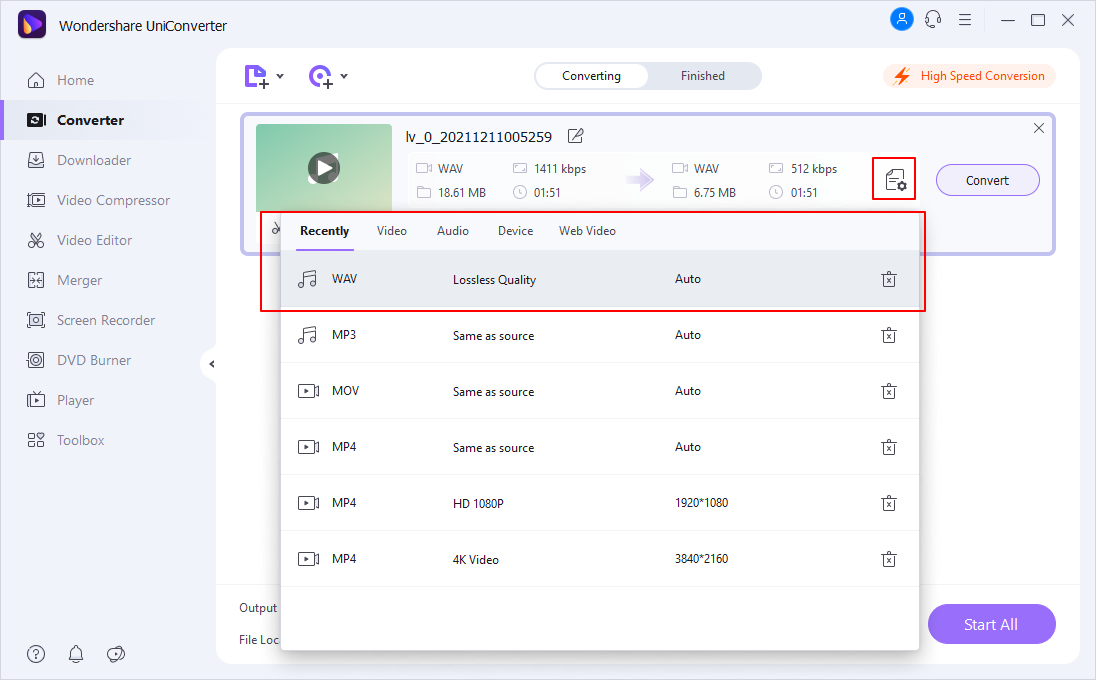
Task: Click the Add from device disc icon
Action: tap(321, 76)
